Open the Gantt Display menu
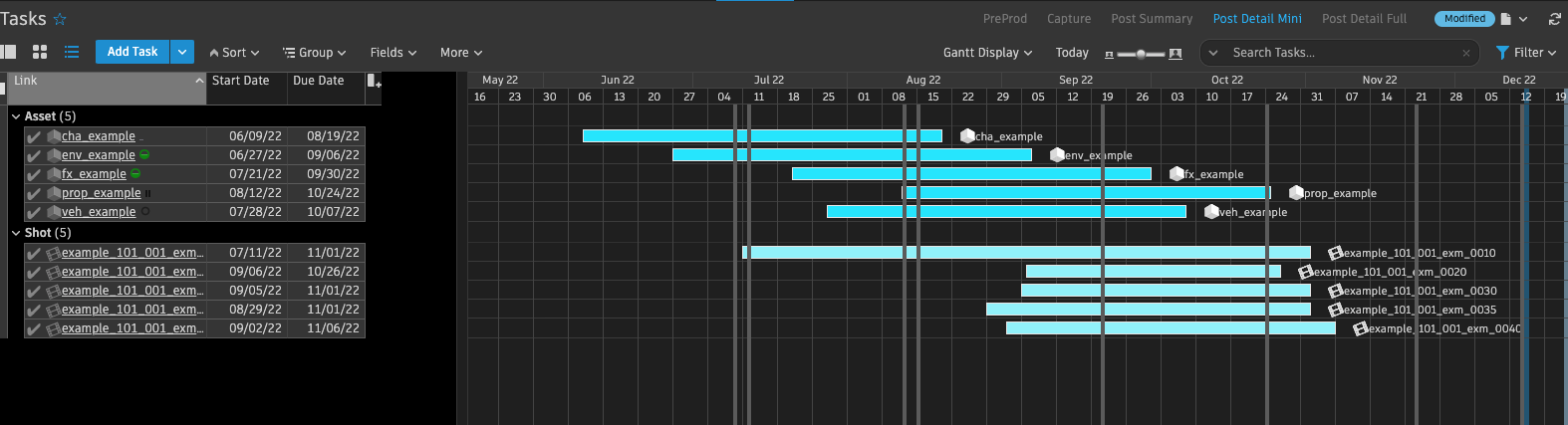Screen dimensions: 1568x425 (x=987, y=53)
